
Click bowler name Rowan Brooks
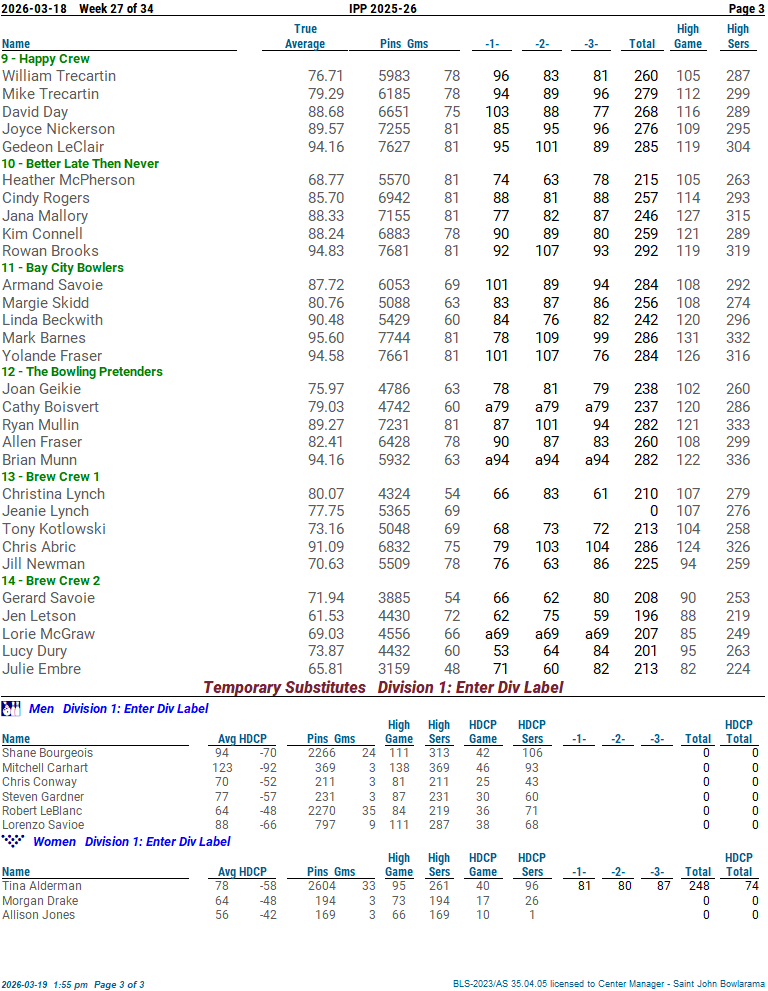pyautogui.click(x=50, y=251)
